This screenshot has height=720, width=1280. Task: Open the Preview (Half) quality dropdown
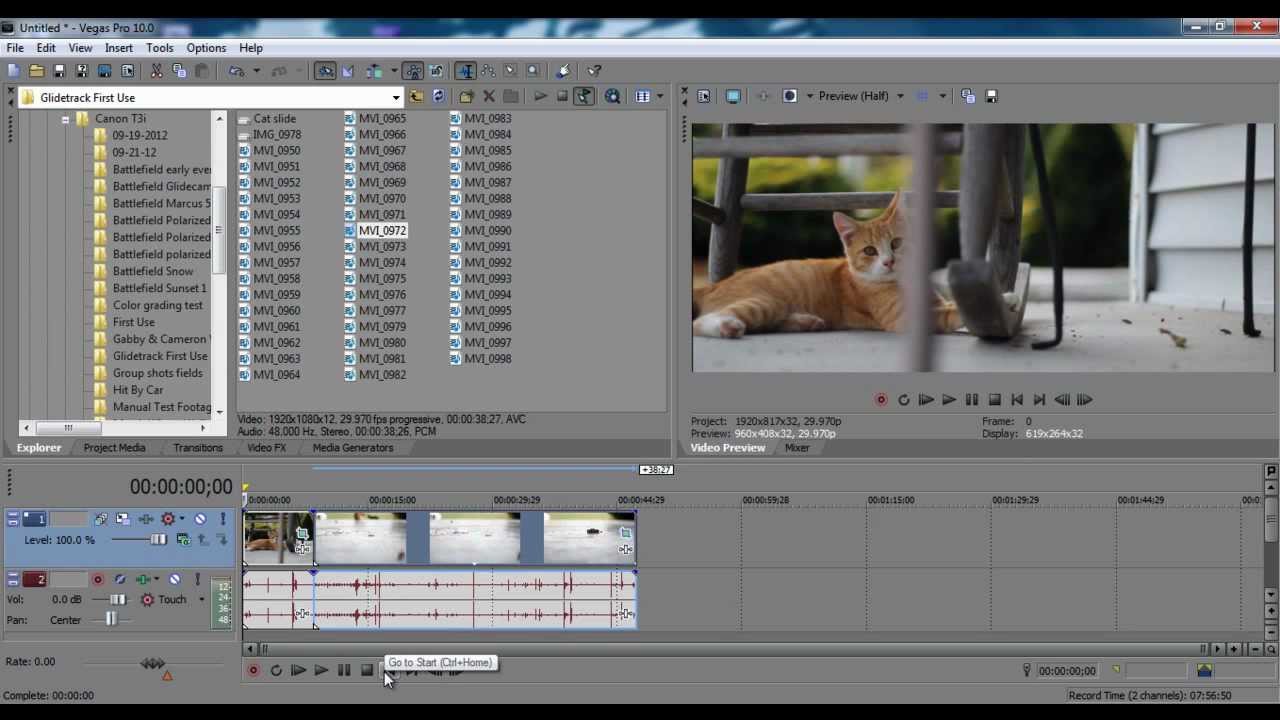click(x=861, y=96)
